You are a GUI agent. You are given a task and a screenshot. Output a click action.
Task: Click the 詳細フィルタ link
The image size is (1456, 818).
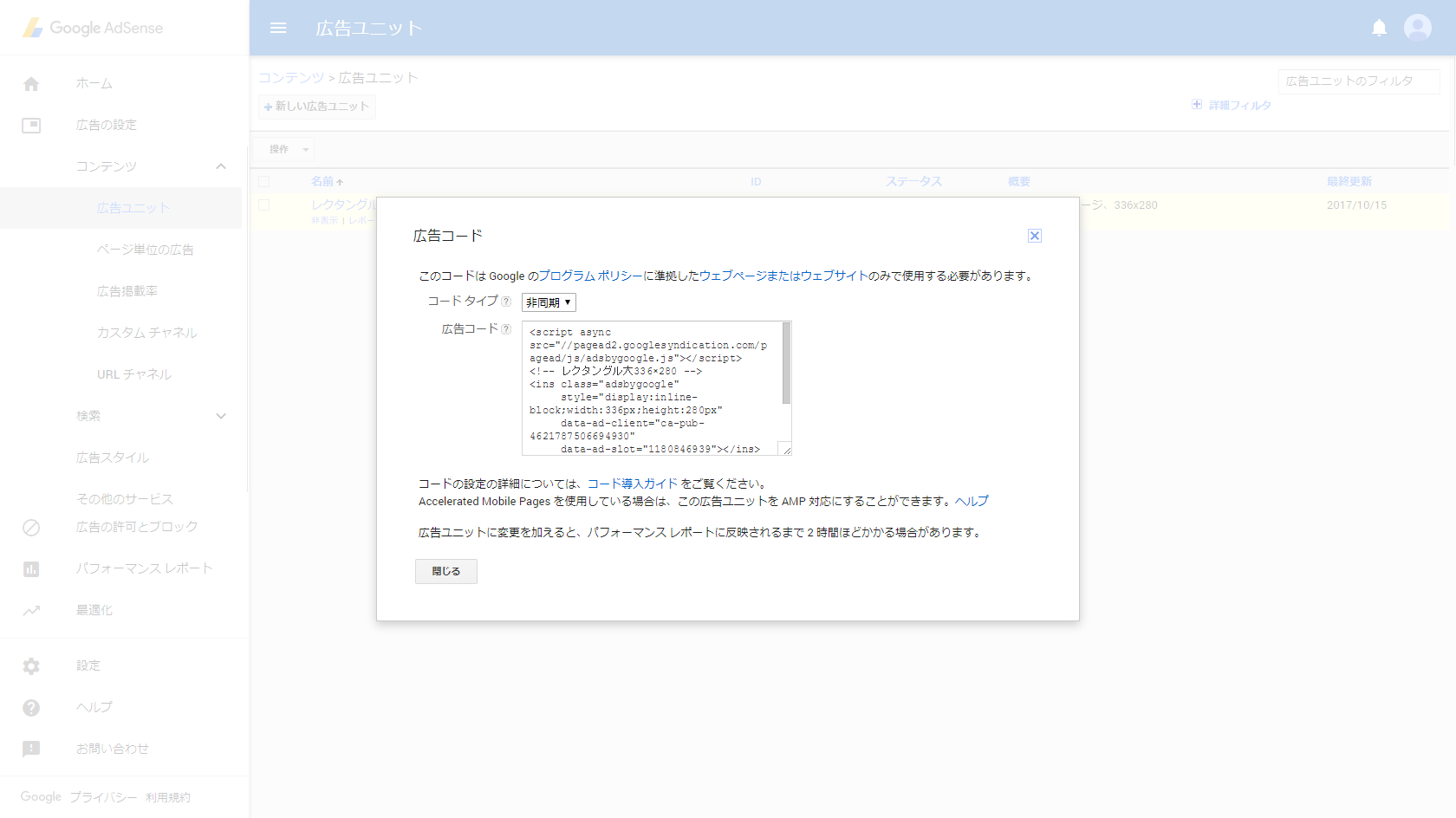point(1240,106)
